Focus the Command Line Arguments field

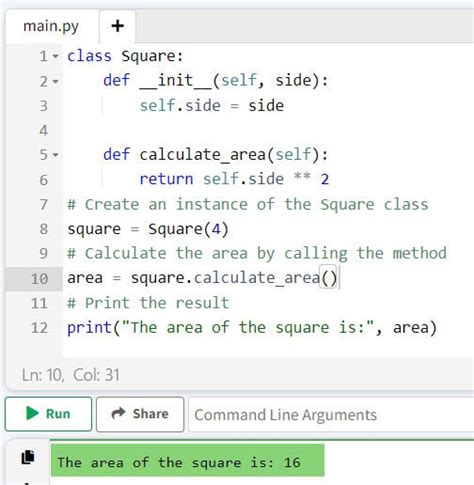[x=331, y=415]
